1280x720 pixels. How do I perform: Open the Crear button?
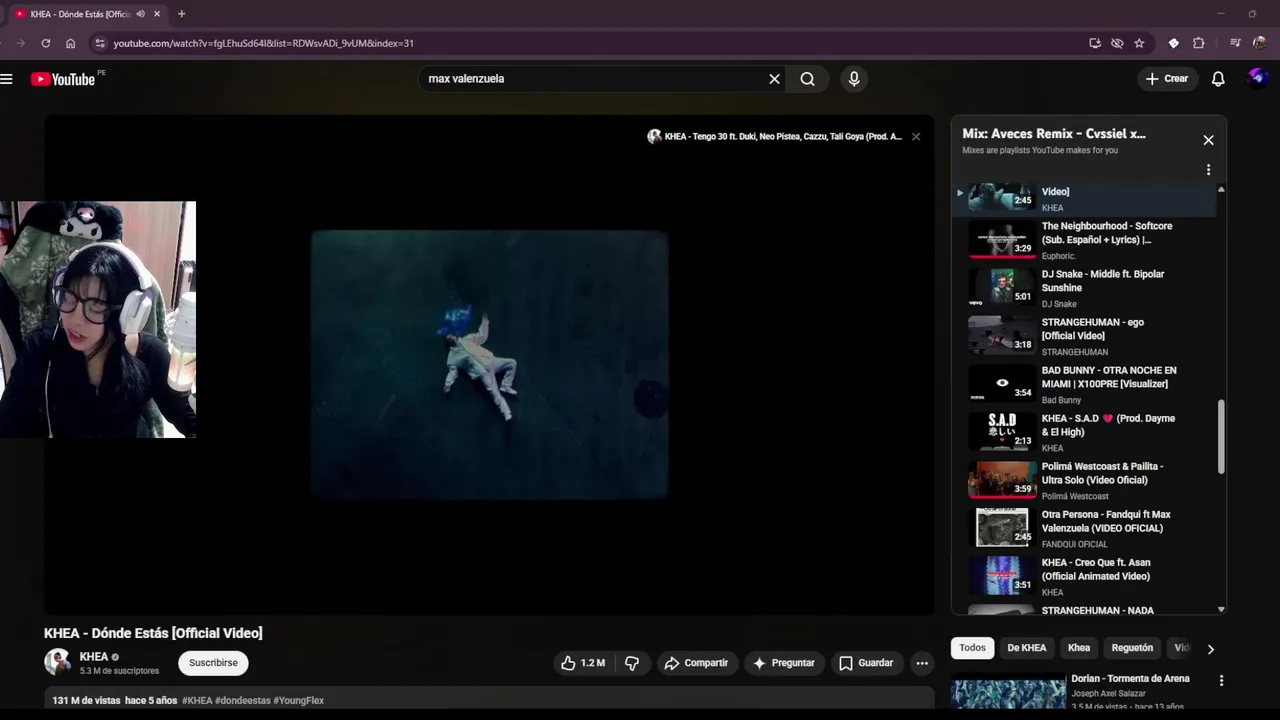(x=1167, y=79)
